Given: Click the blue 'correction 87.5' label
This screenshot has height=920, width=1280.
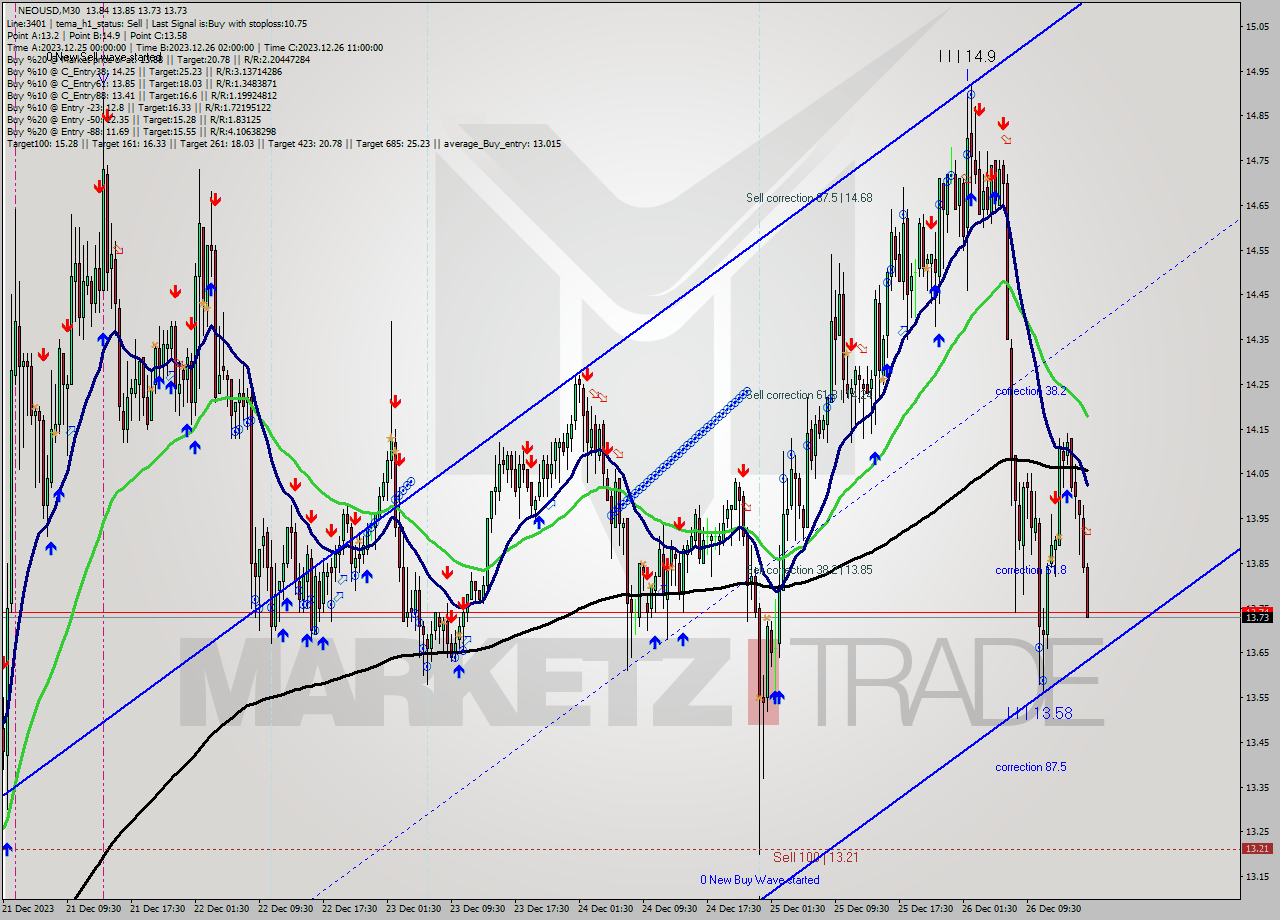Looking at the screenshot, I should point(1031,767).
